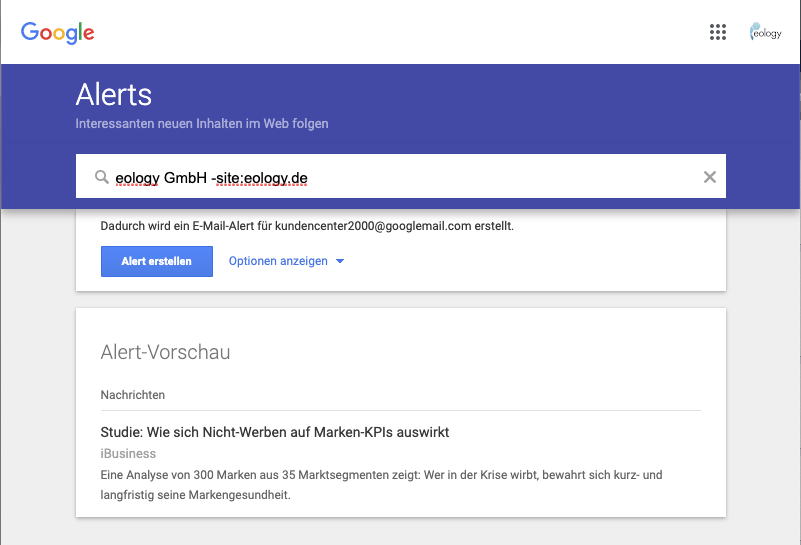Click the iBusiness source label
Image resolution: width=801 pixels, height=545 pixels.
coord(128,454)
